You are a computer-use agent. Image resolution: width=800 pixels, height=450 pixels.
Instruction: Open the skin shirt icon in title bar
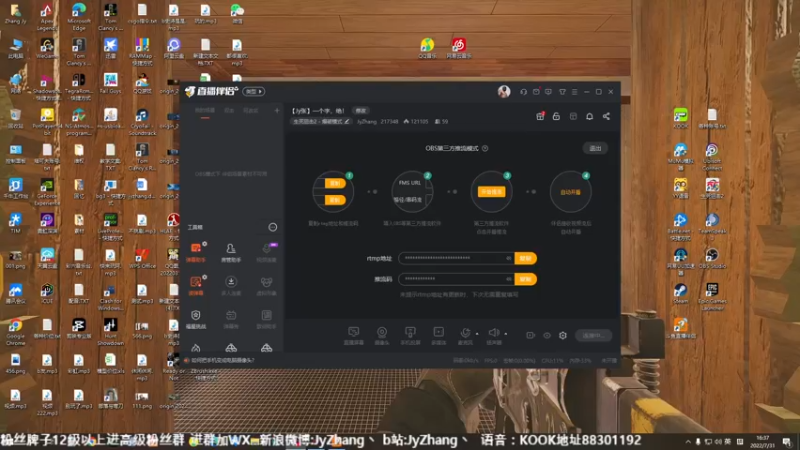click(x=562, y=92)
